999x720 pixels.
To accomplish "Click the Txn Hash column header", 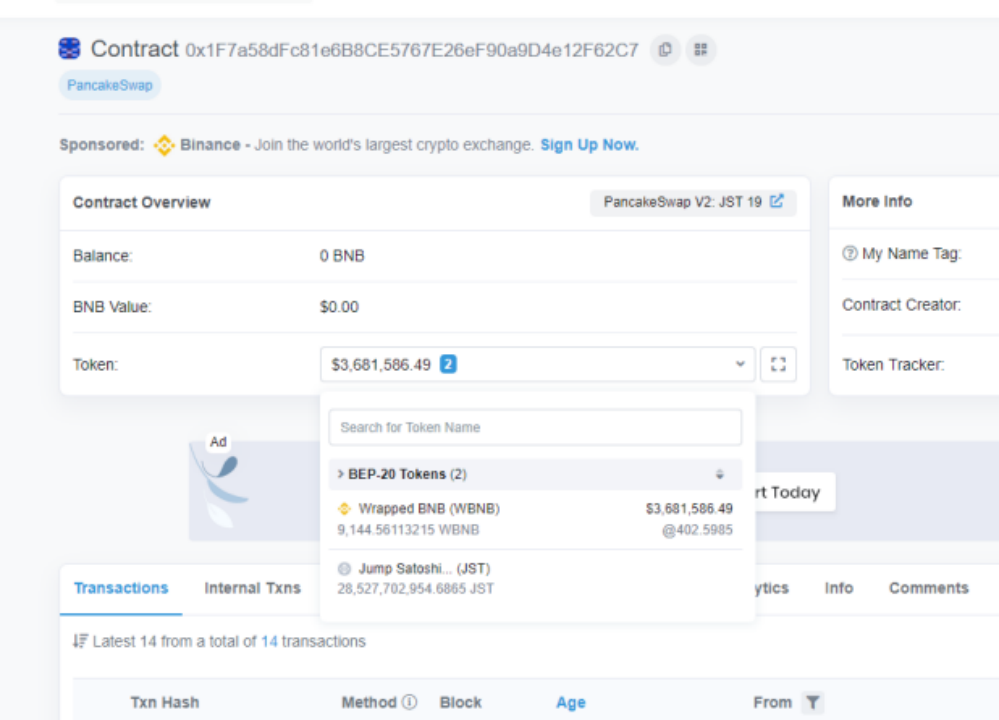I will pos(165,702).
